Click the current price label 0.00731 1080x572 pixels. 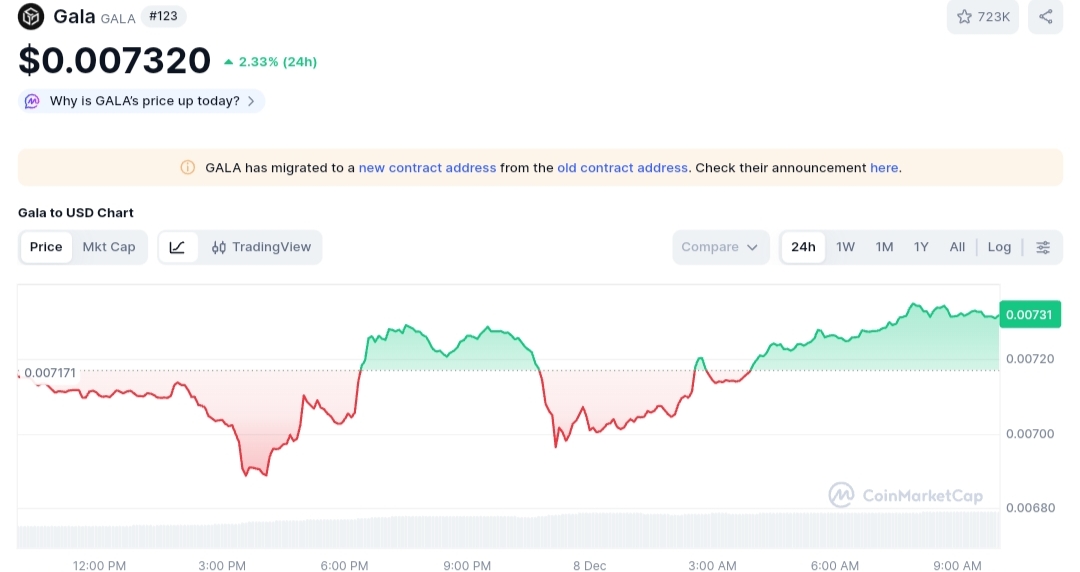pyautogui.click(x=1030, y=315)
